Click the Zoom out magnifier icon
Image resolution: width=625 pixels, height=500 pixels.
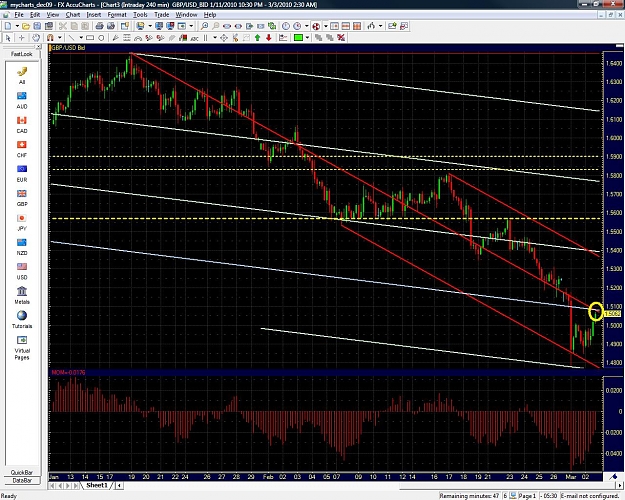(216, 26)
